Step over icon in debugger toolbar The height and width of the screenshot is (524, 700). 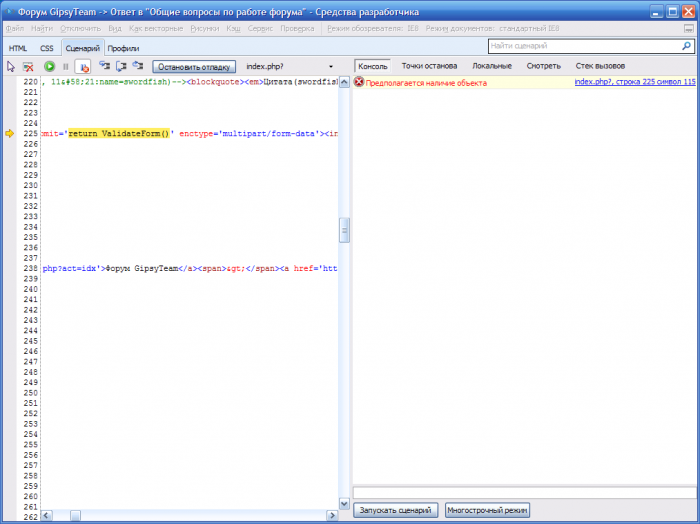click(121, 66)
